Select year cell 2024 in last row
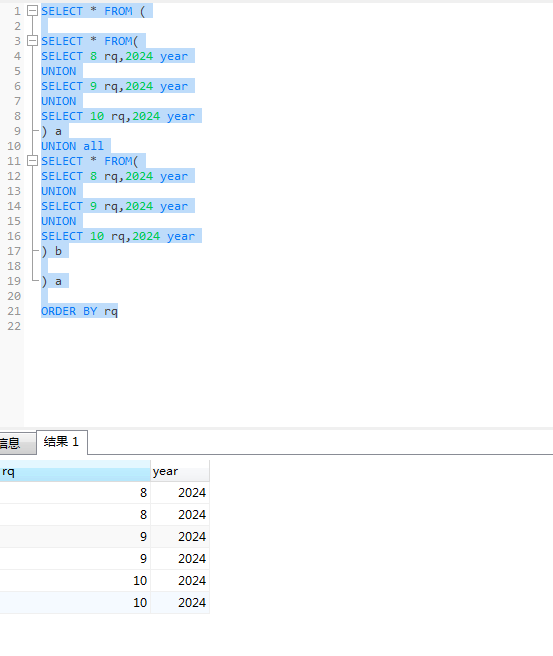 tap(180, 602)
